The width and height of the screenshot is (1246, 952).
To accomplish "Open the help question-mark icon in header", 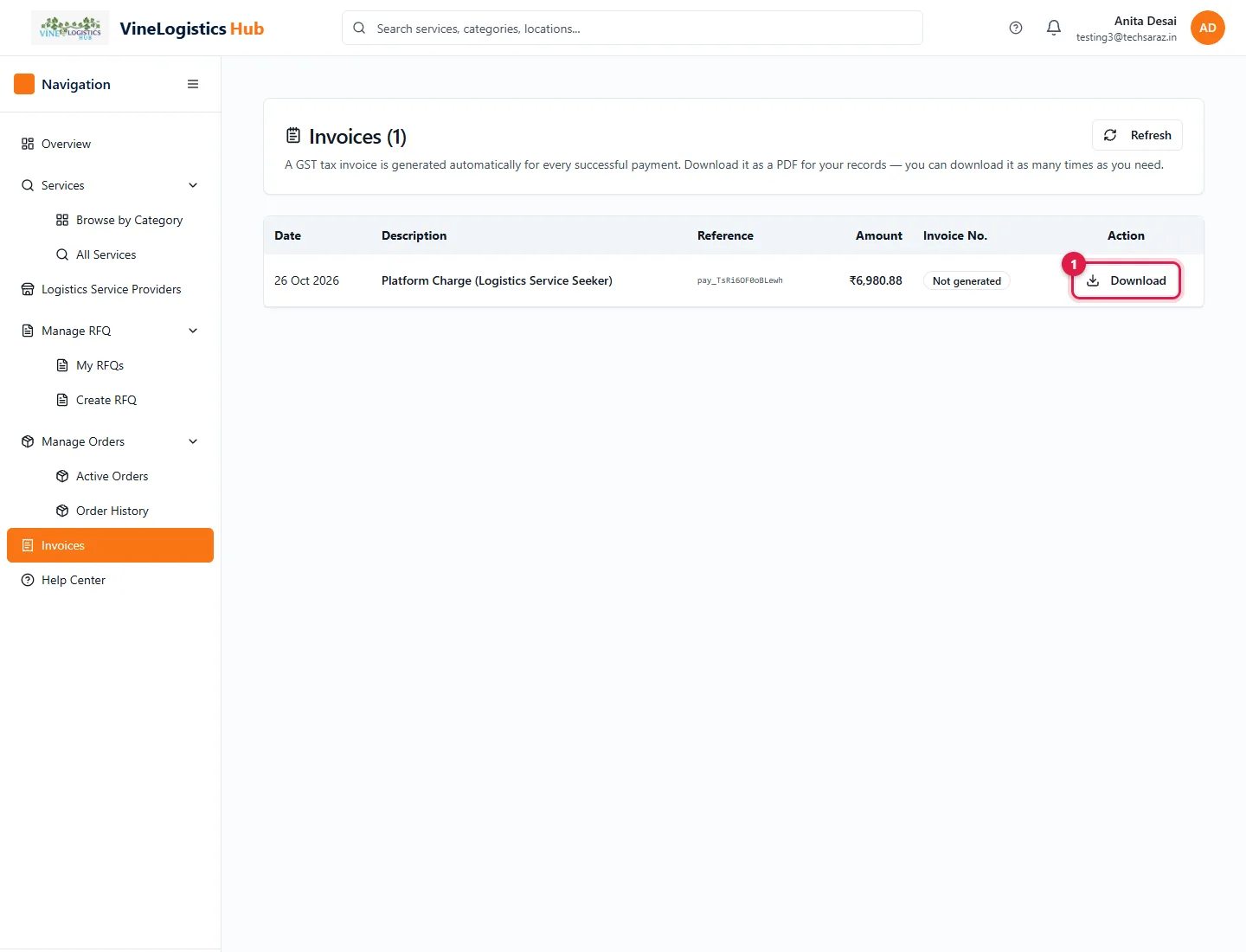I will tap(1016, 28).
